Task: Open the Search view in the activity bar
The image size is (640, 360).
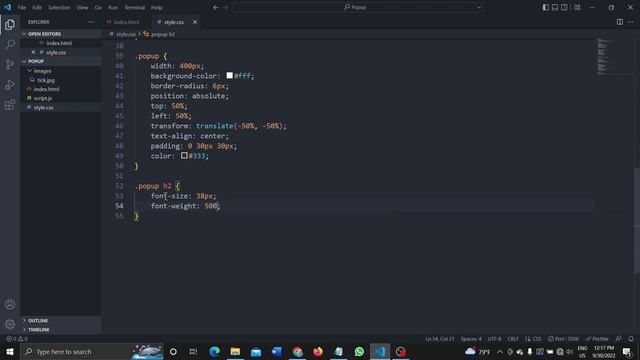Action: pyautogui.click(x=10, y=44)
